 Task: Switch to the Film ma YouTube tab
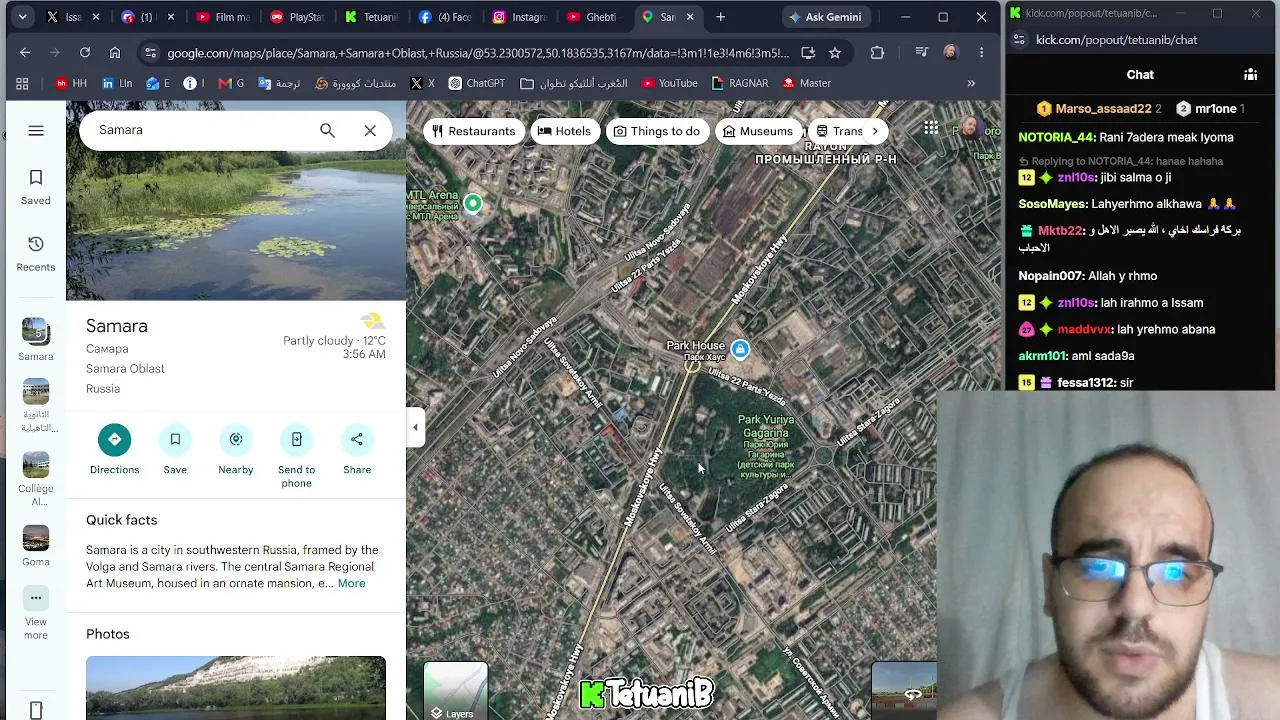tap(224, 17)
